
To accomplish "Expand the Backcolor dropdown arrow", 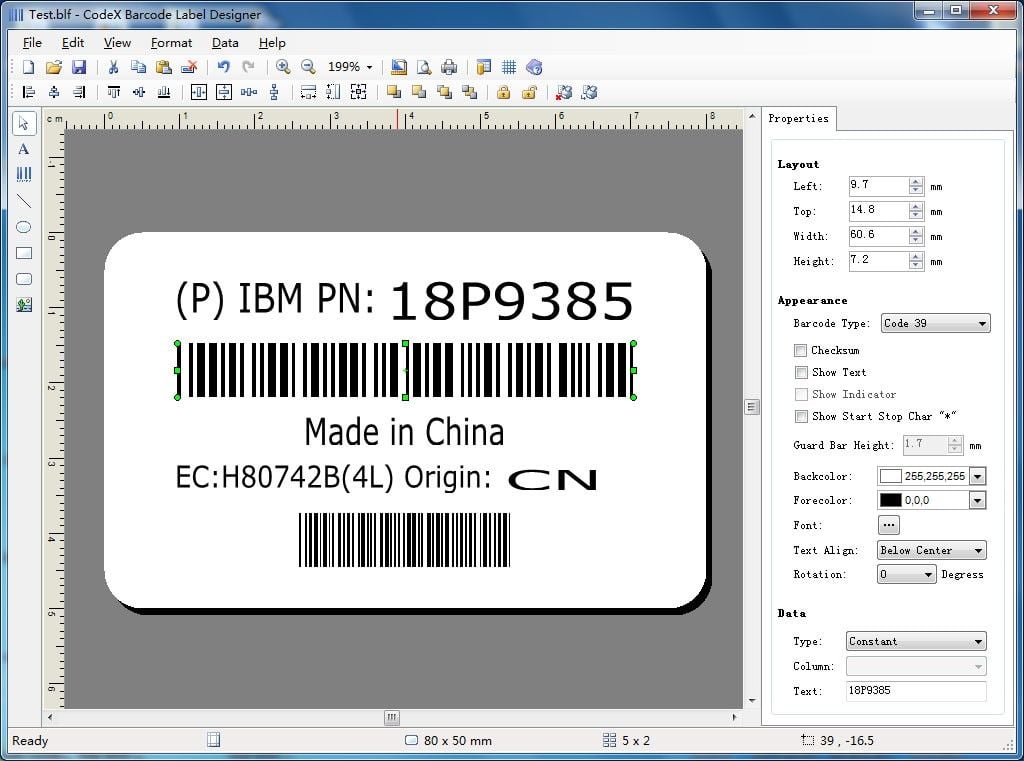I will pos(978,476).
